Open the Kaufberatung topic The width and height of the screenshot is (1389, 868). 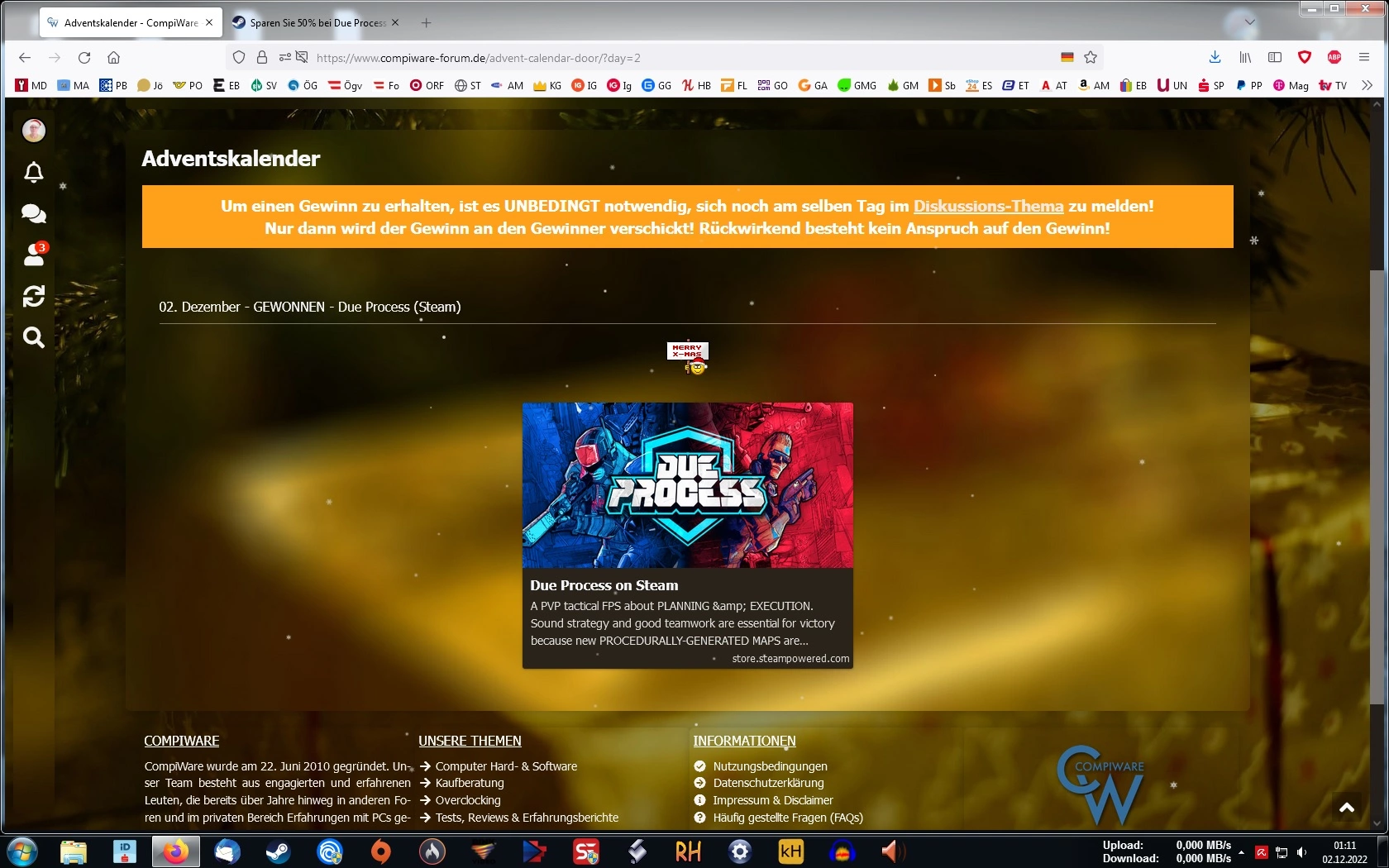coord(470,783)
